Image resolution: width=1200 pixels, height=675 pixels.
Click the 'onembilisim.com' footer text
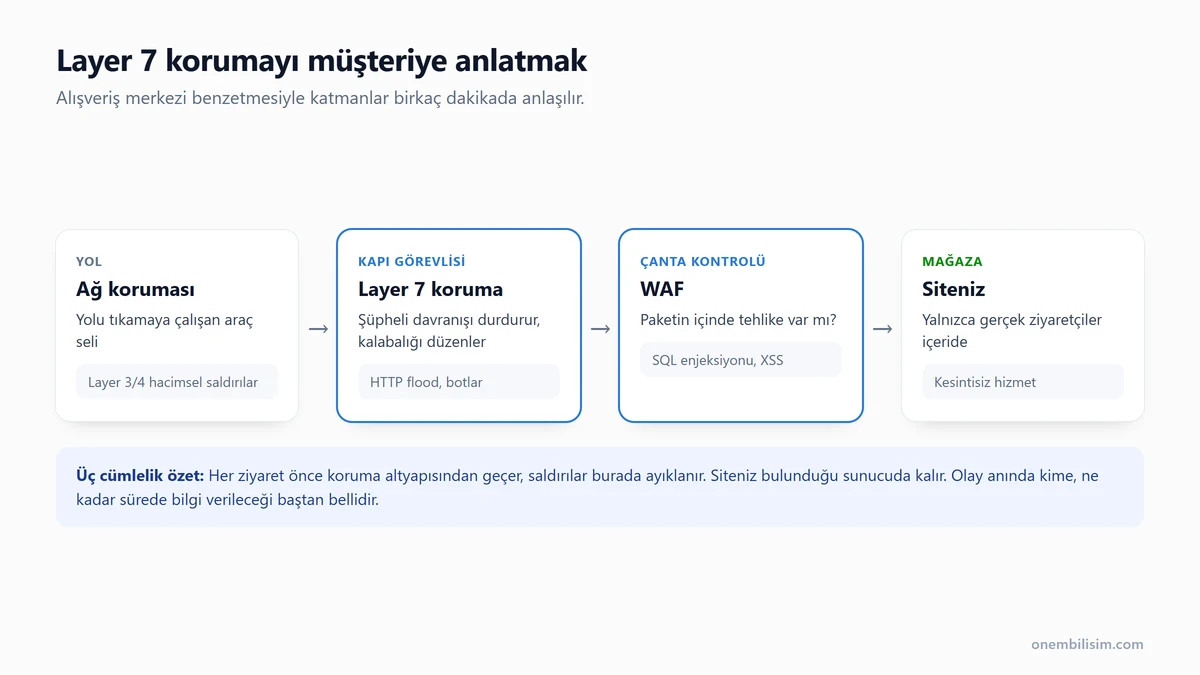1087,644
